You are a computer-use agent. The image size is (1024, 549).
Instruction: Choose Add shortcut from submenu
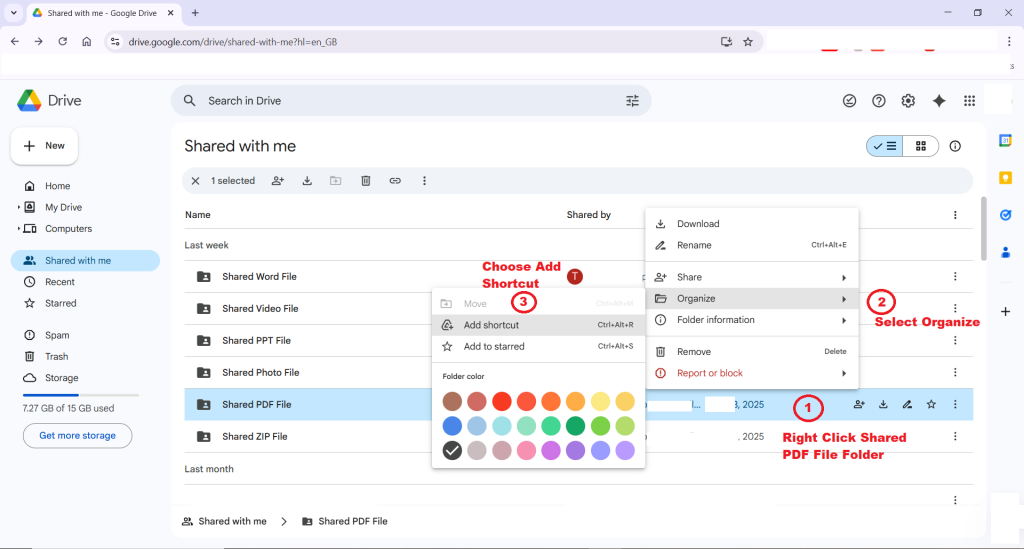pos(491,325)
